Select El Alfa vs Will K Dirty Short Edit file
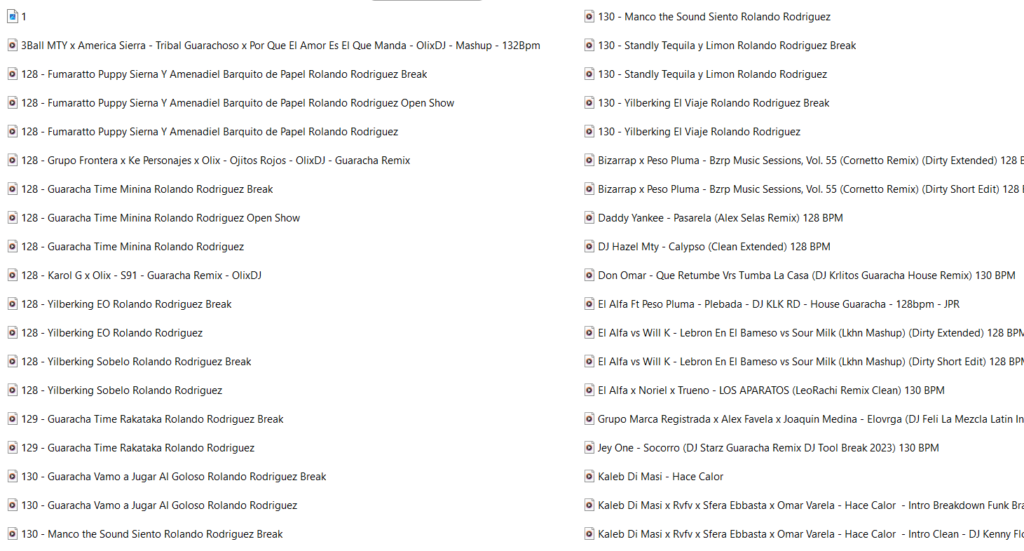 tap(810, 362)
